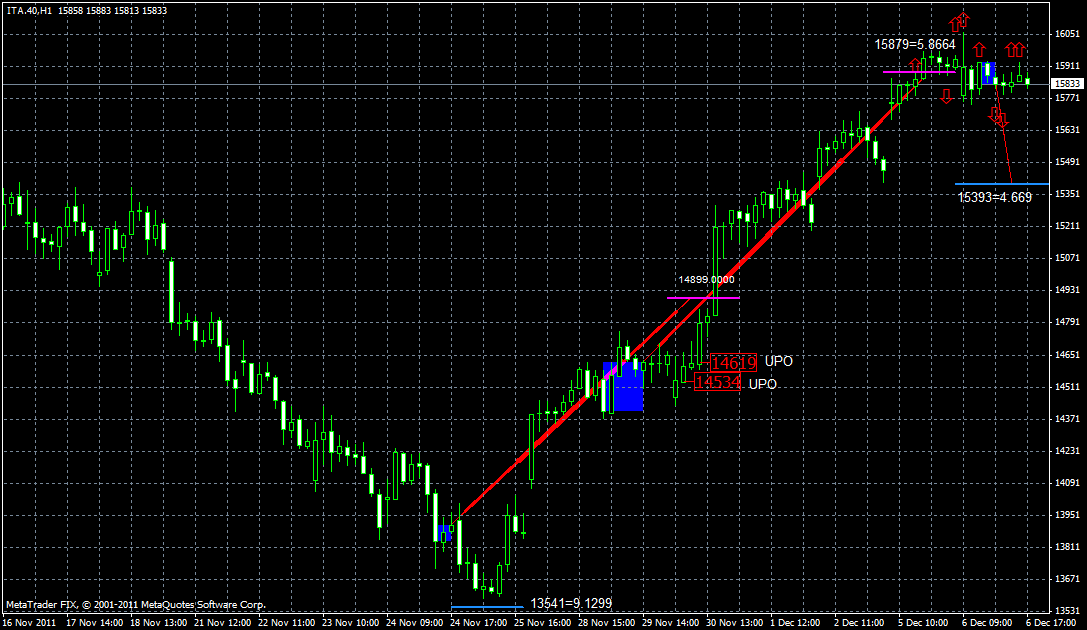Click the small blue rectangle near the 24 Nov bottom

[x=444, y=532]
